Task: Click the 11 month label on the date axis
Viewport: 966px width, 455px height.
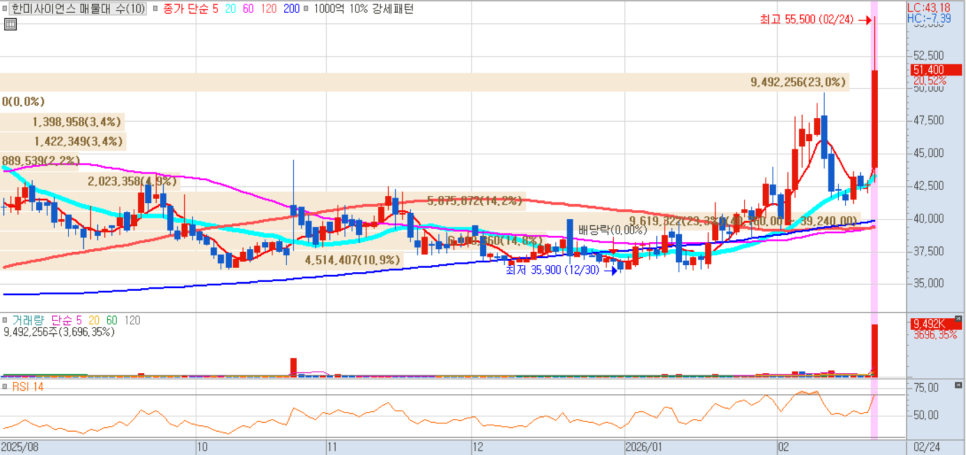Action: point(331,446)
